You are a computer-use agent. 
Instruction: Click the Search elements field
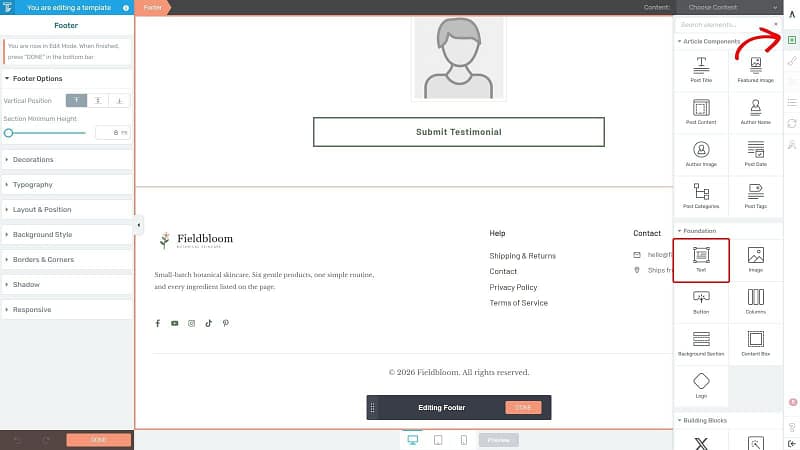pos(728,24)
